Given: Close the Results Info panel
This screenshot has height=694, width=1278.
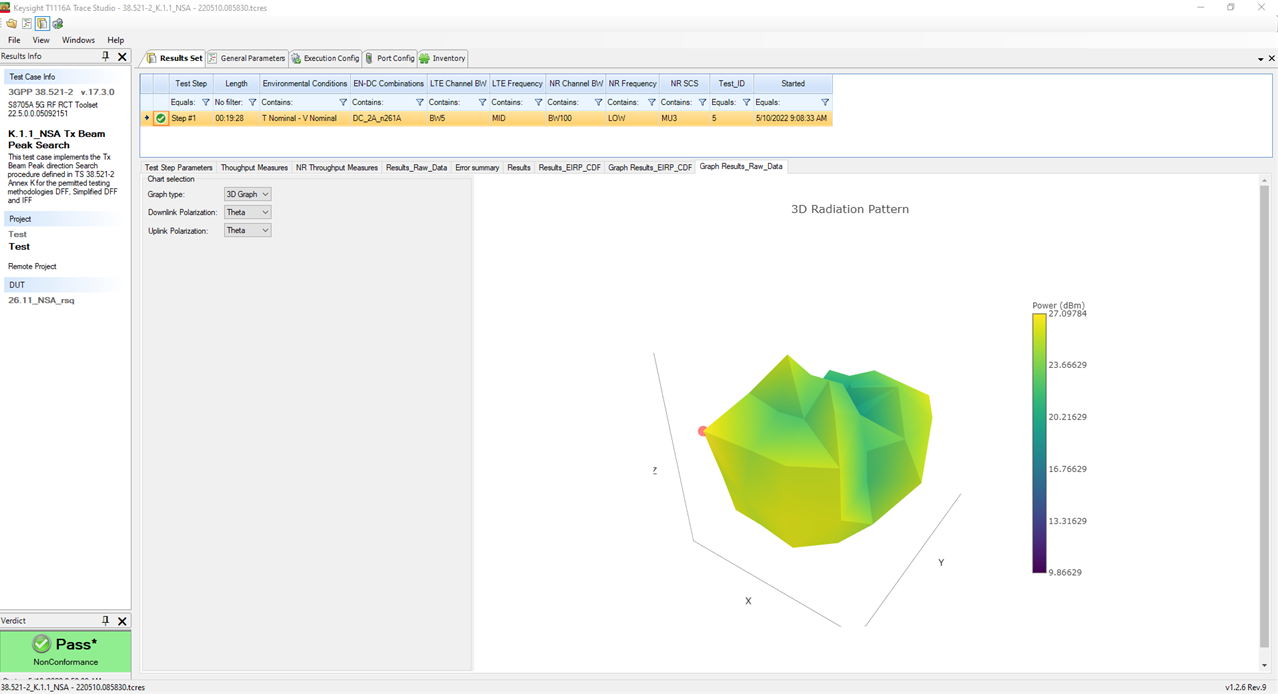Looking at the screenshot, I should point(122,57).
